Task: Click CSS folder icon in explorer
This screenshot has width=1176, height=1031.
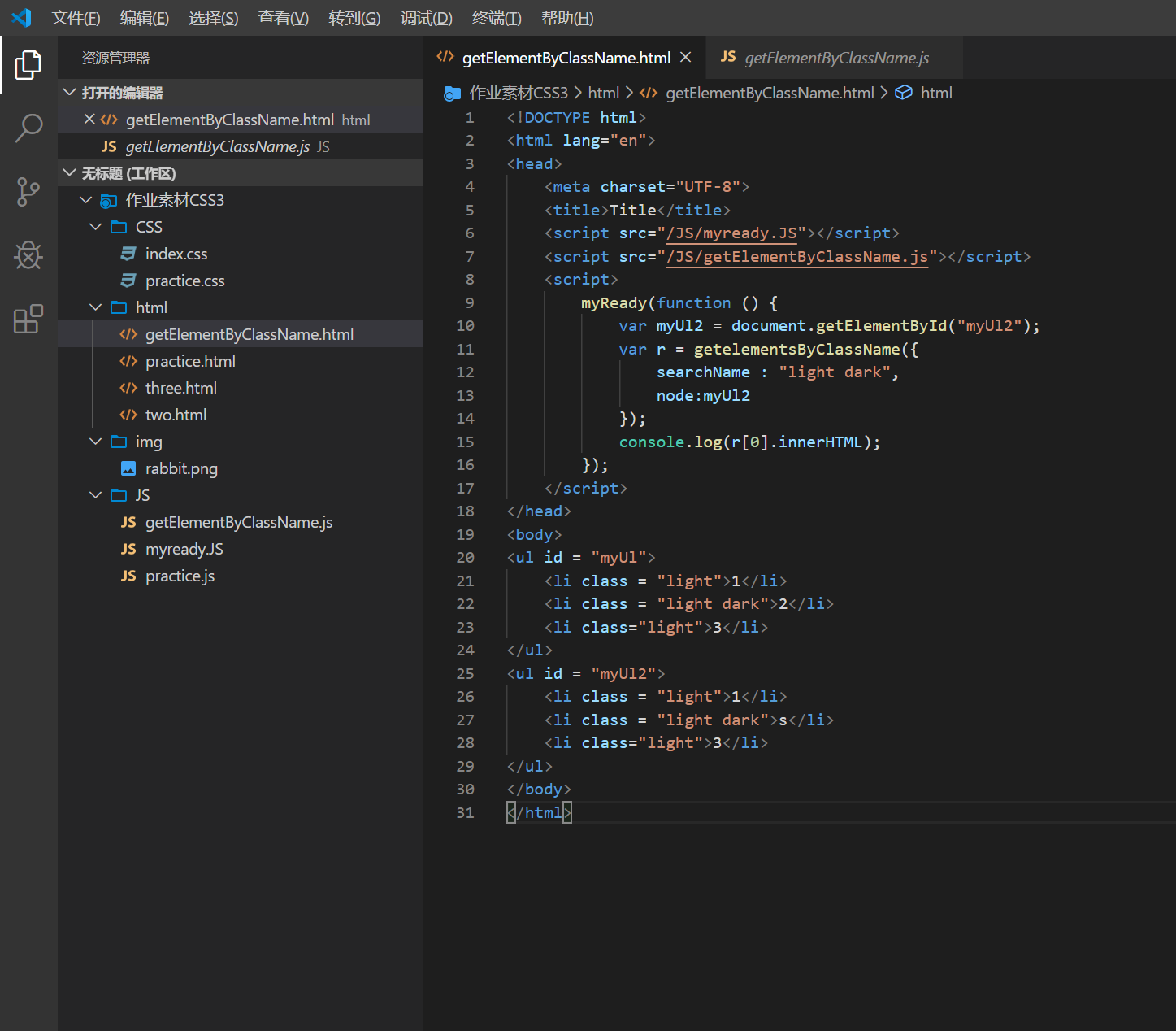Action: tap(119, 227)
